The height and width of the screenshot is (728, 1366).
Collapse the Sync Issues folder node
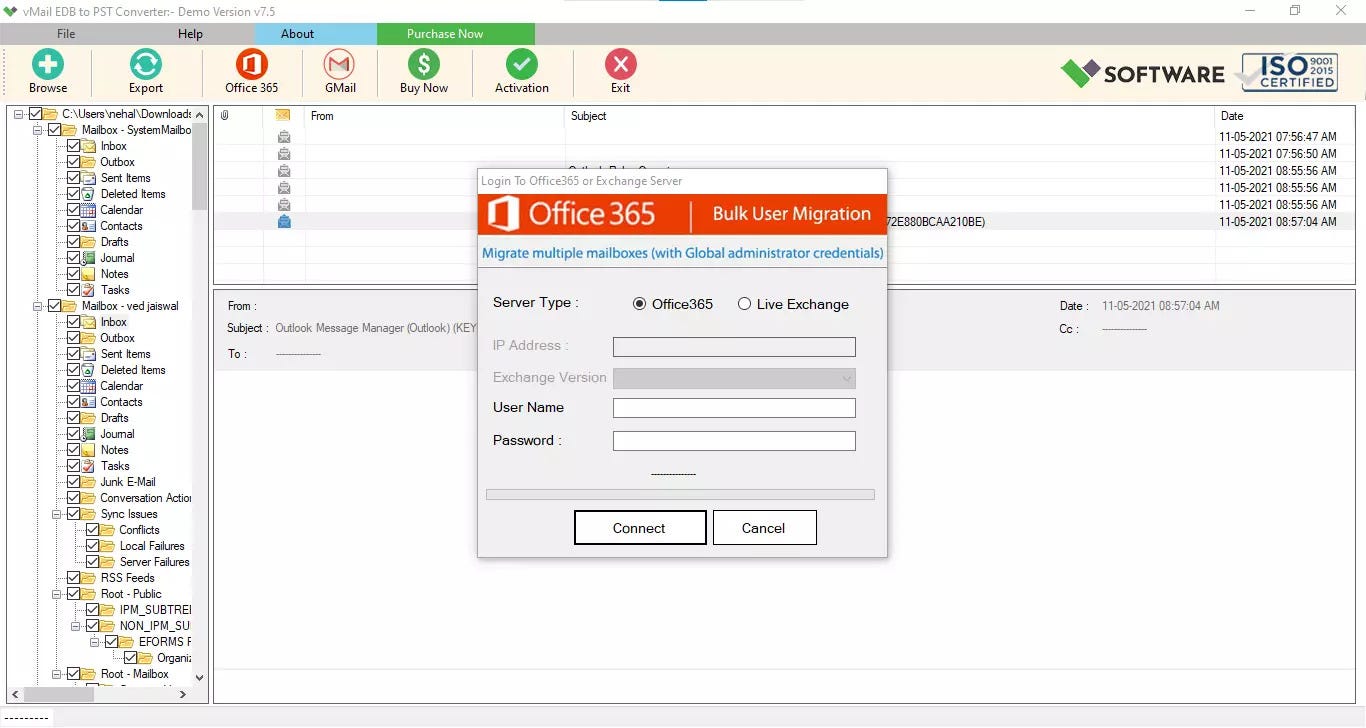coord(57,514)
